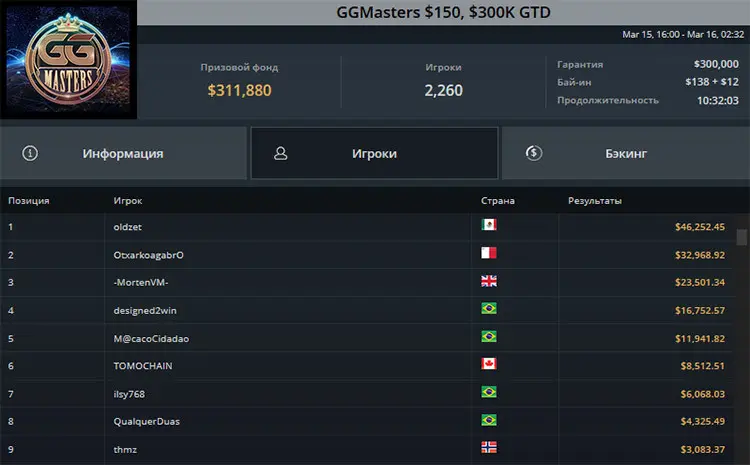Click Brazil flag icon for M@cacoCidadao
Viewport: 750px width, 465px height.
coord(489,336)
